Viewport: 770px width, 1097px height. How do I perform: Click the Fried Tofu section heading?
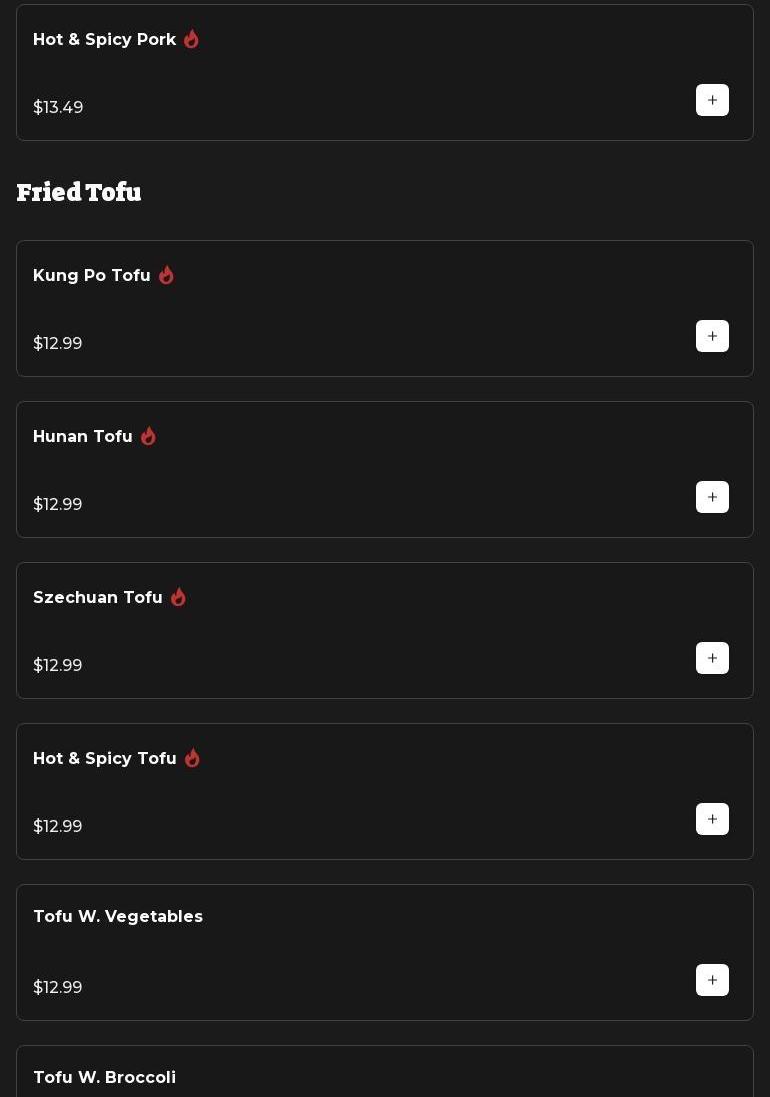pyautogui.click(x=79, y=192)
